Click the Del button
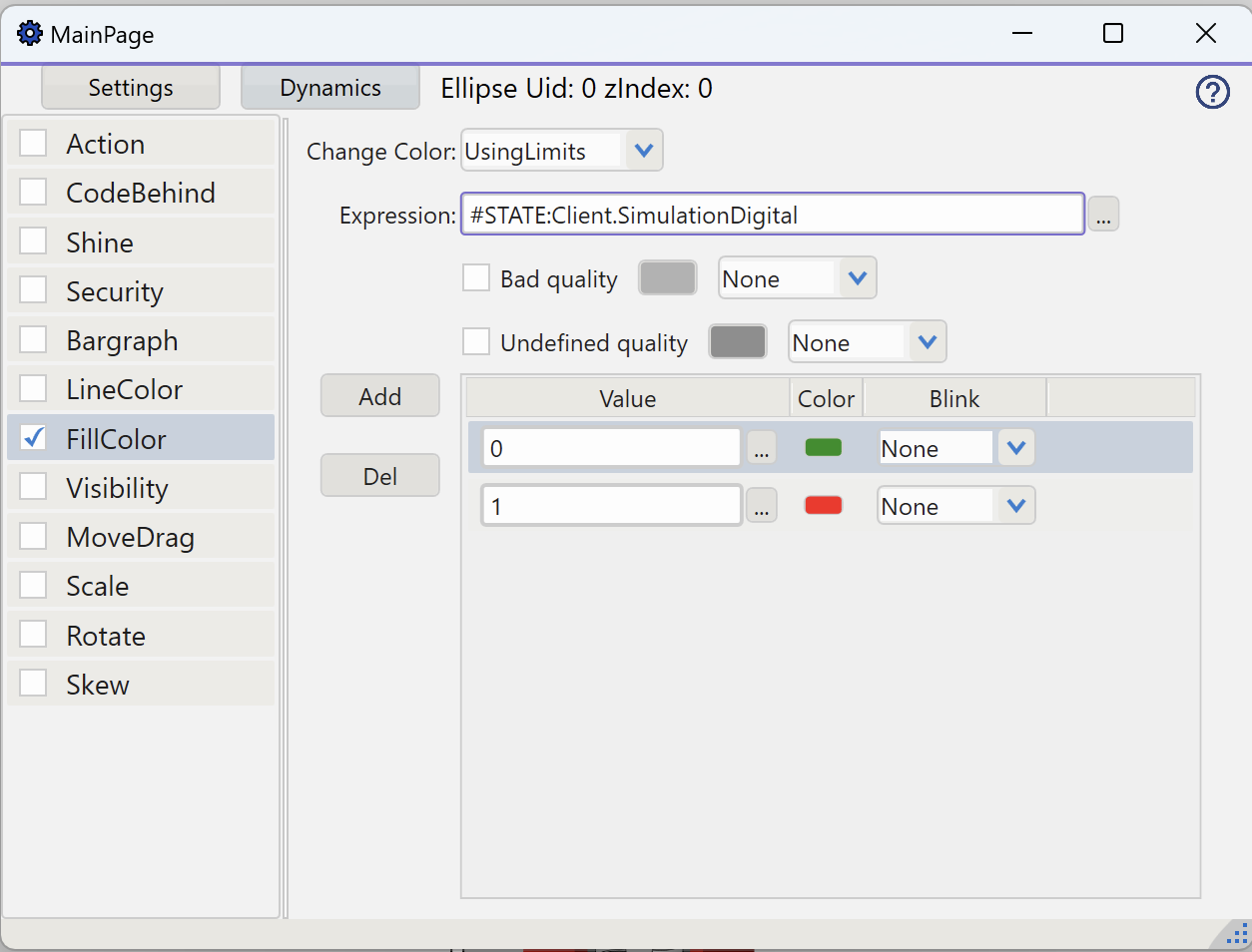The image size is (1252, 952). click(379, 476)
